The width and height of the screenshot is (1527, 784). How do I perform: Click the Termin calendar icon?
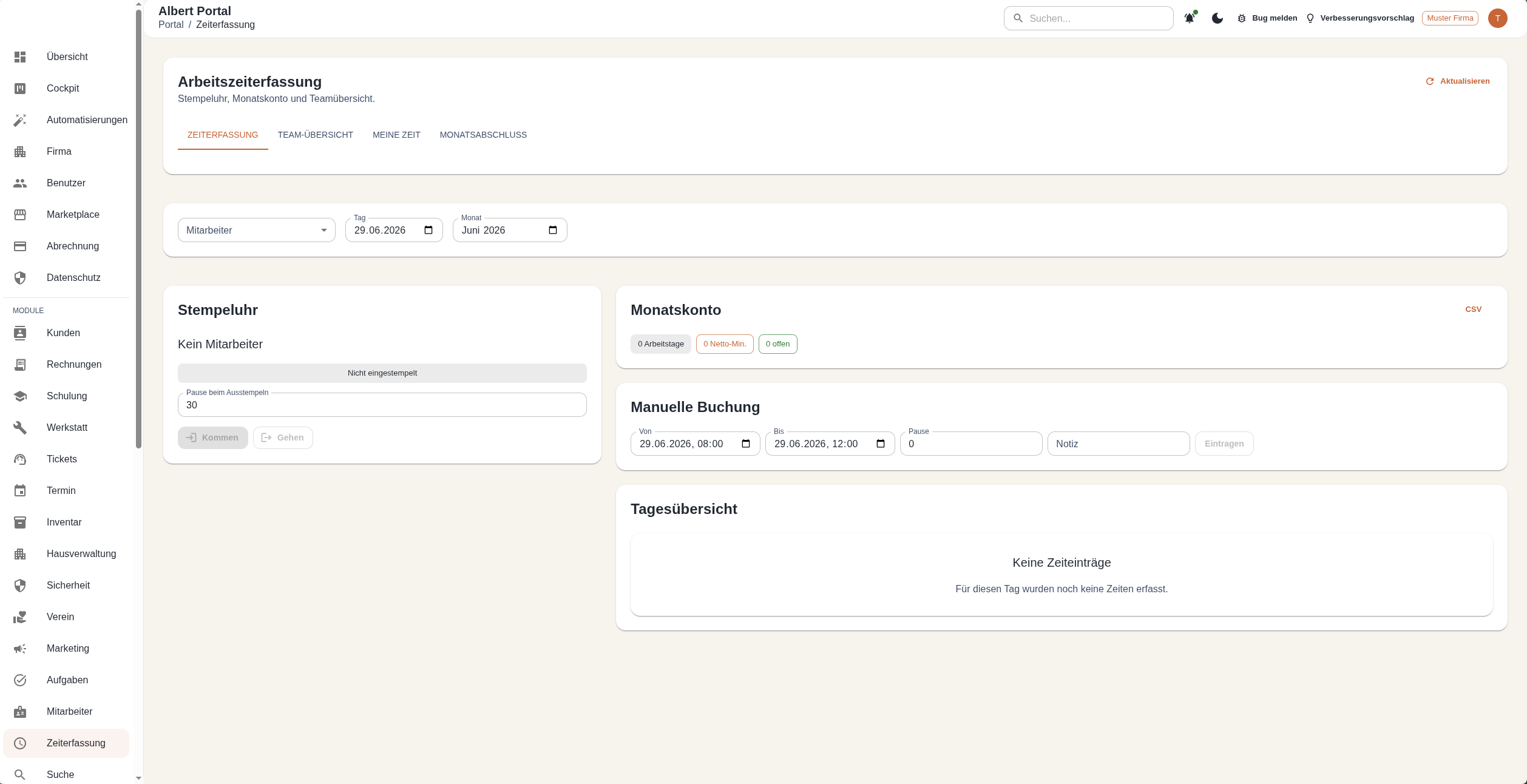20,491
